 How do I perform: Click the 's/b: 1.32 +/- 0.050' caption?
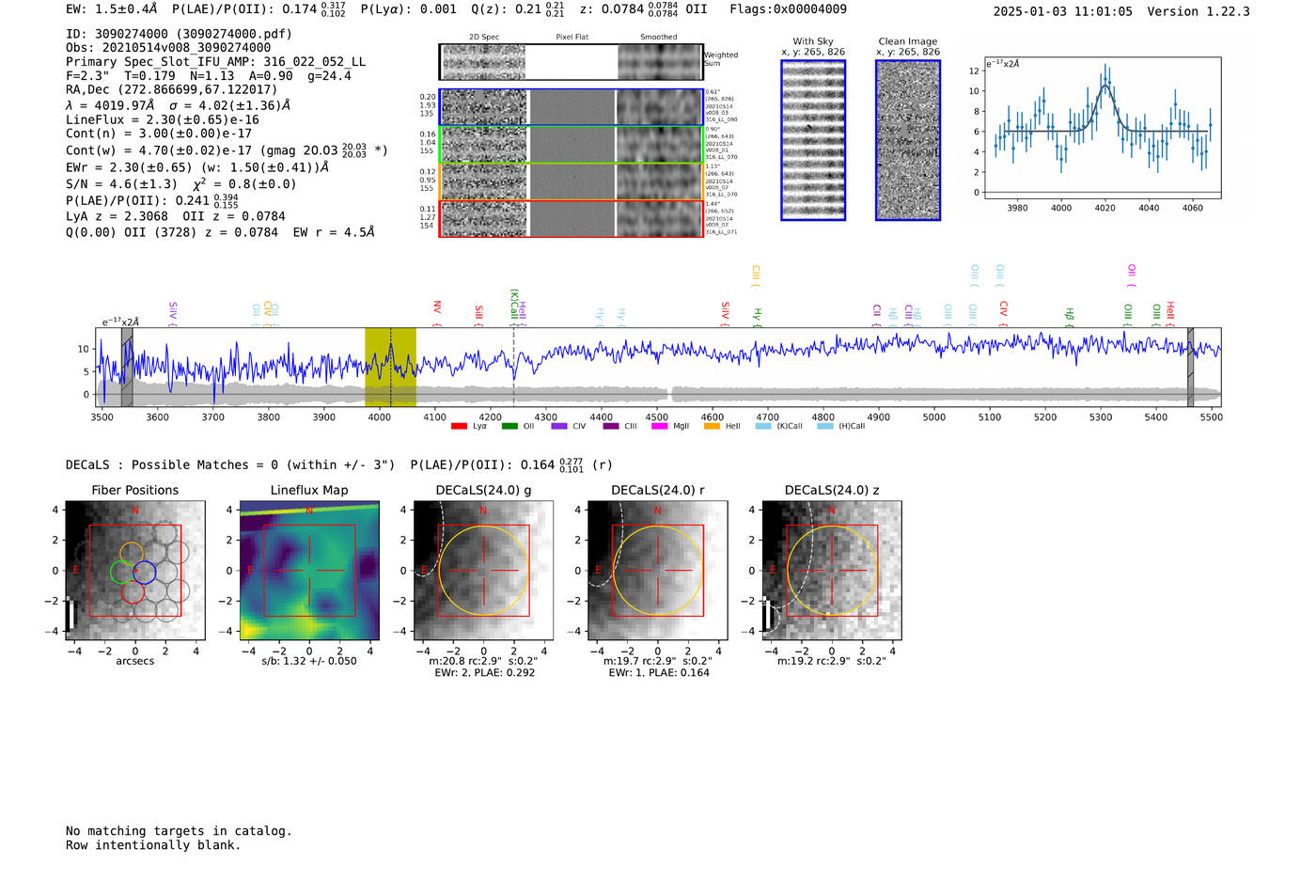point(309,661)
